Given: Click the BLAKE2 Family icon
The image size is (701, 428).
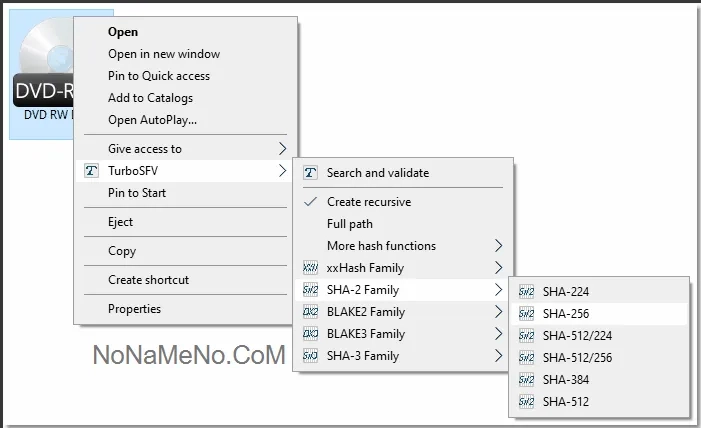Looking at the screenshot, I should (310, 312).
